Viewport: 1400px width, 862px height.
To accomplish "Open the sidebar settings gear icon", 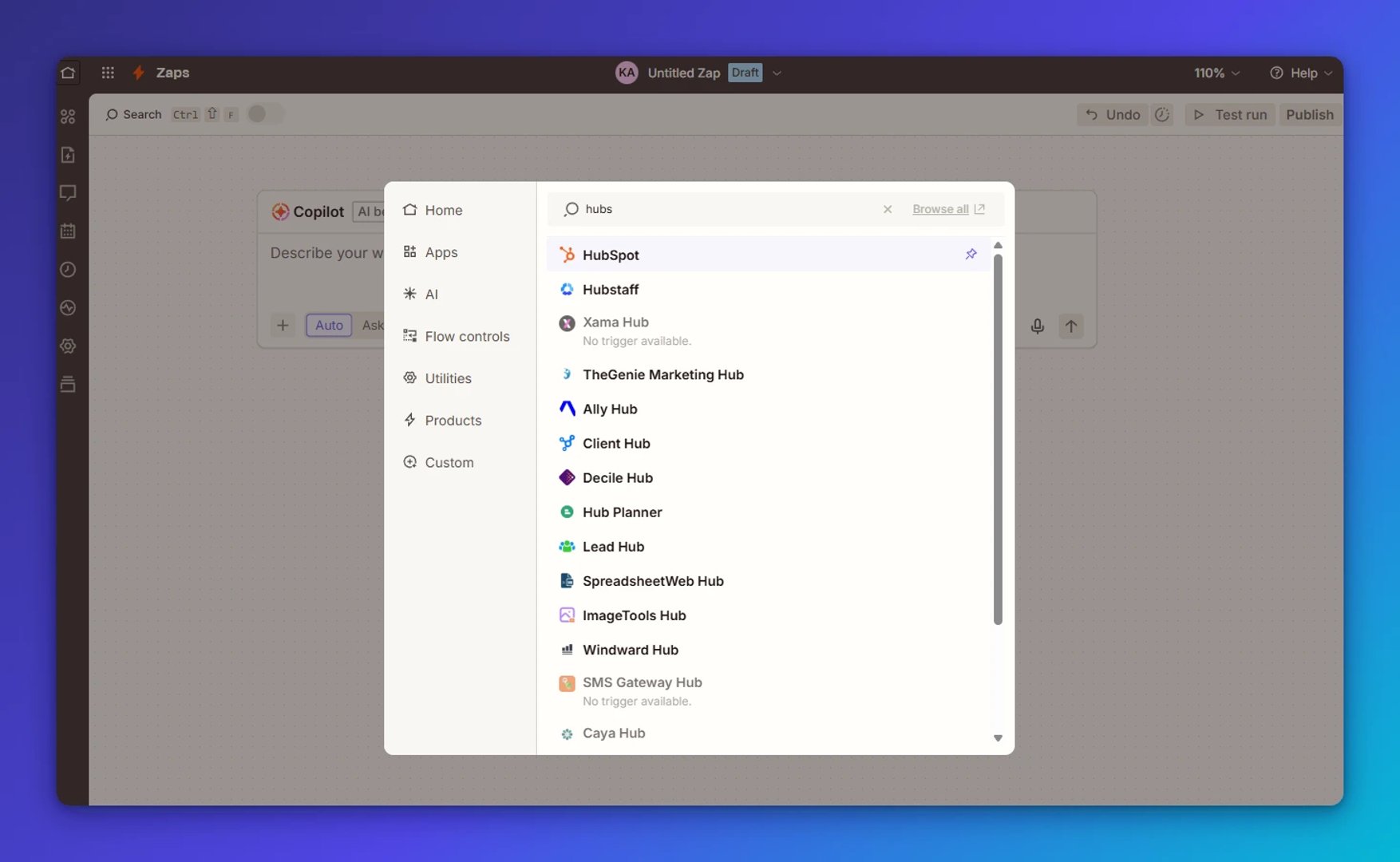I will coord(68,346).
